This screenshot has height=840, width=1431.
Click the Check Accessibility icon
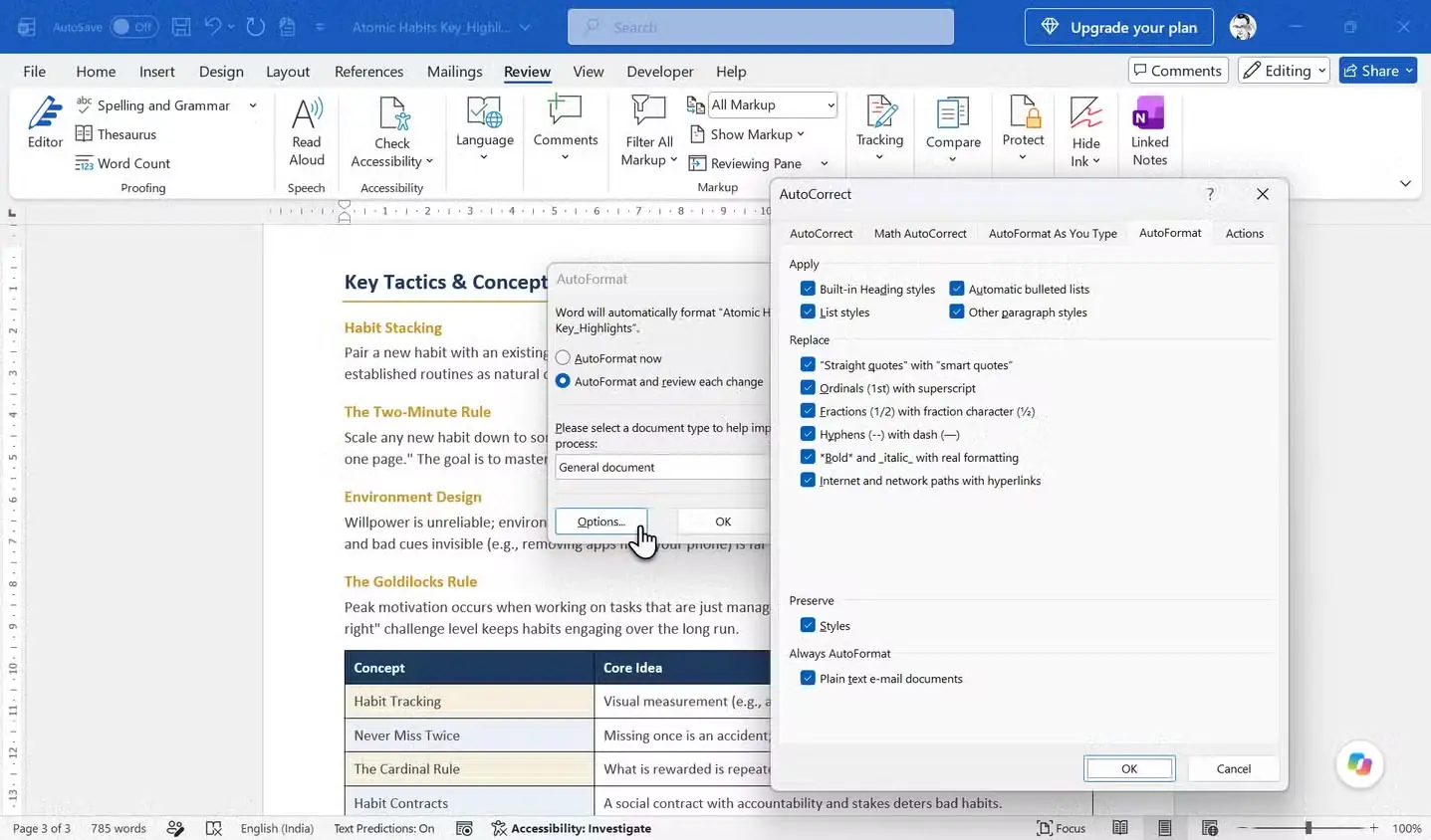click(x=394, y=113)
